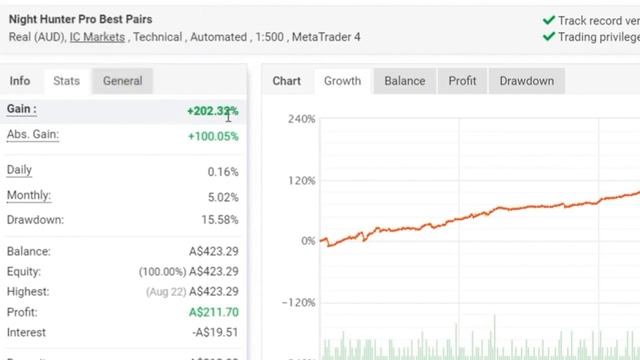Click the MetaTrader 4 platform text
Screen dimensions: 640x360
point(326,37)
